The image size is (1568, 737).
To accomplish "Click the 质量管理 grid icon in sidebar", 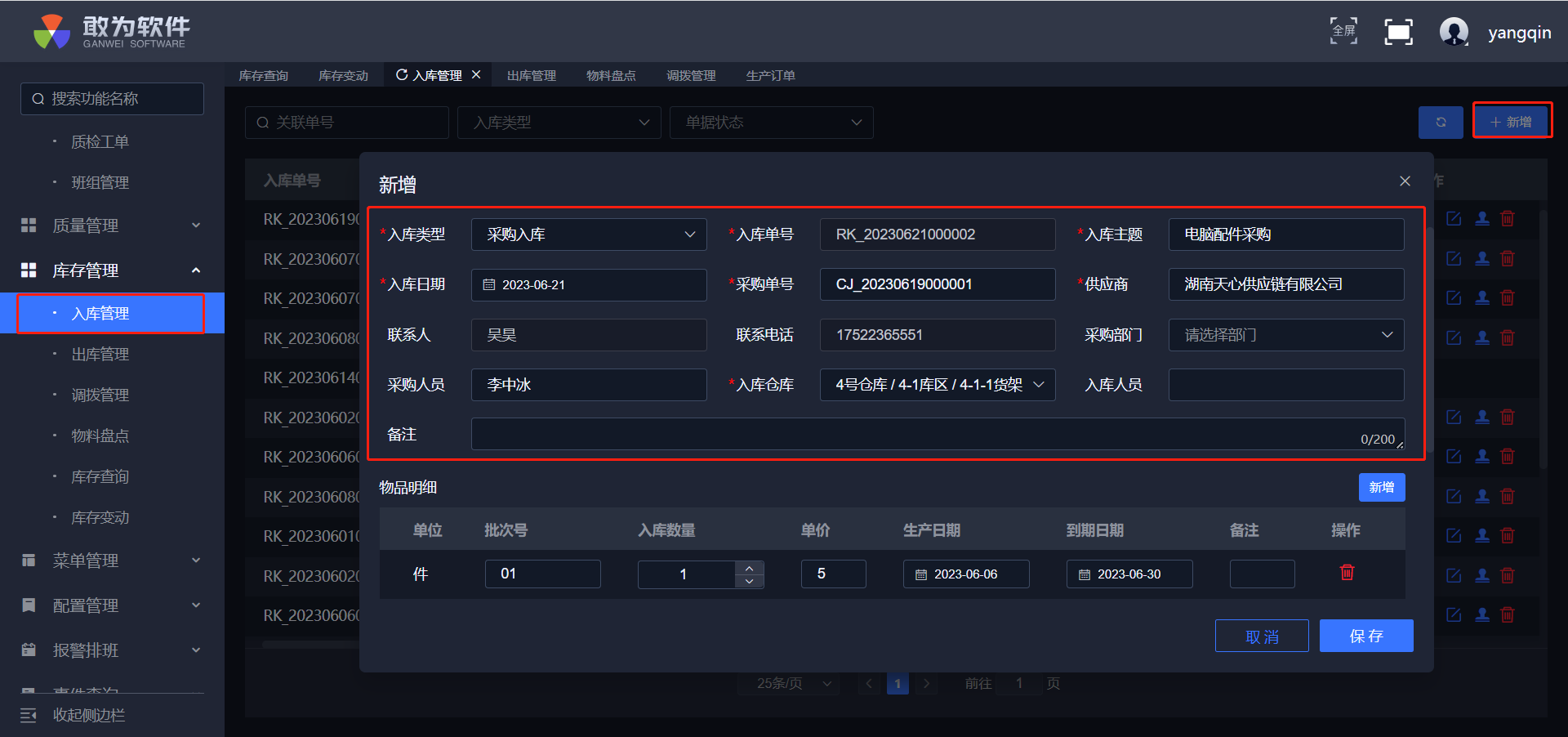I will click(29, 226).
